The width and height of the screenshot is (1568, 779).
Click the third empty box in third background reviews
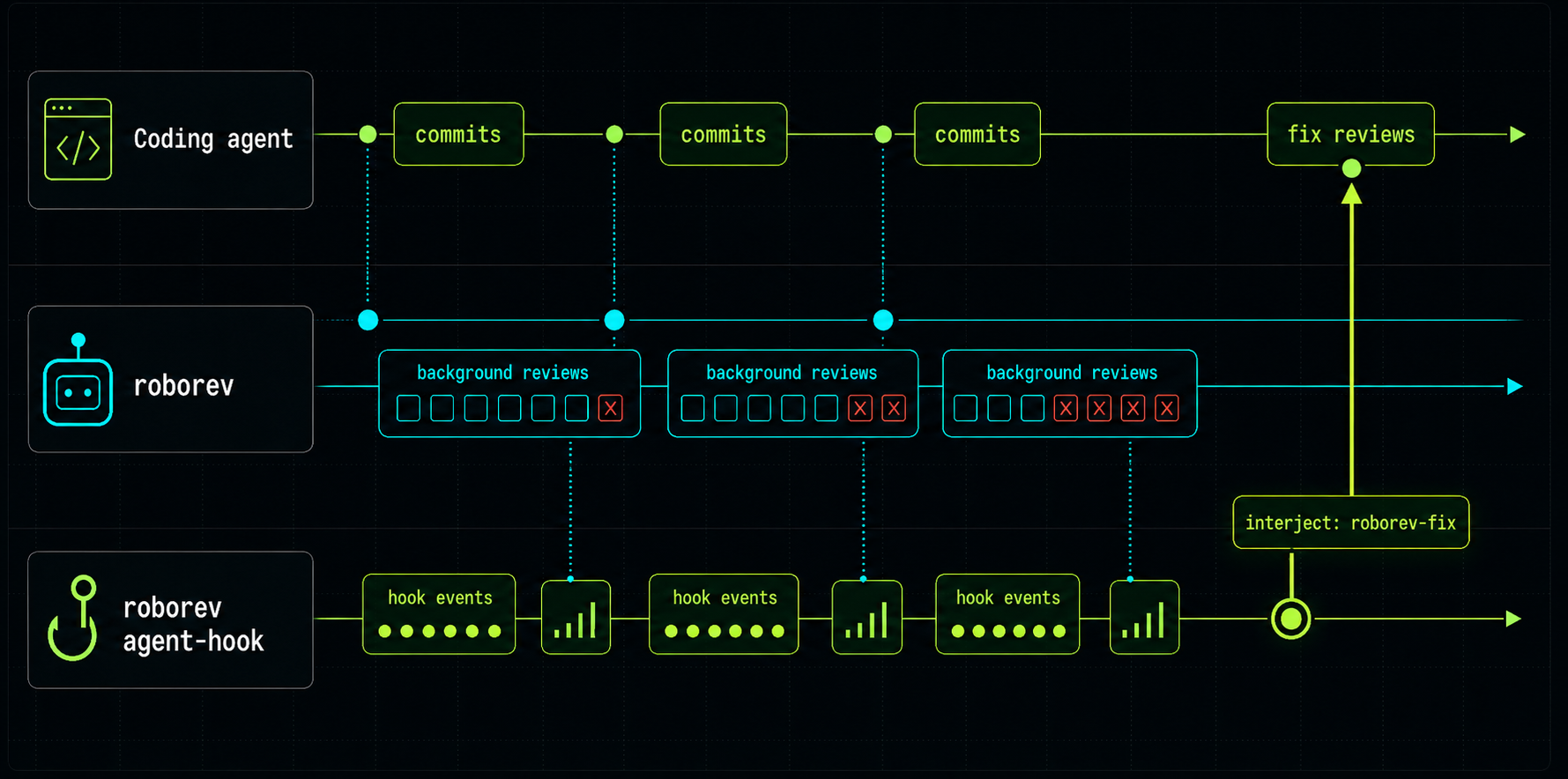tap(1033, 408)
